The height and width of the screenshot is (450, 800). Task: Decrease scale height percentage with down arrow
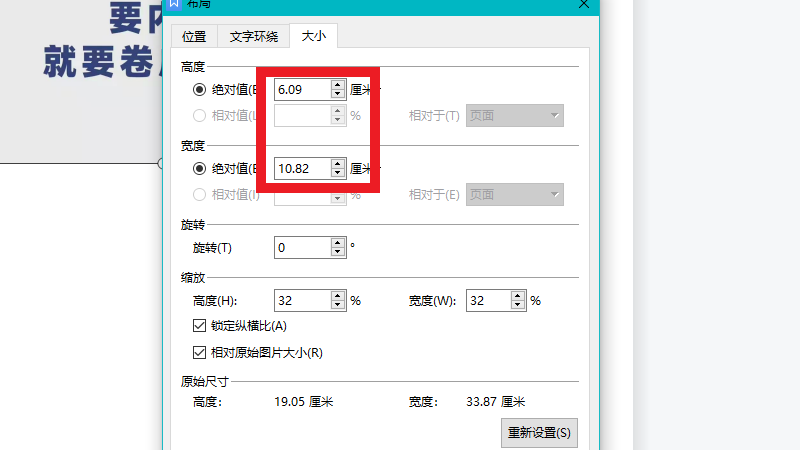coord(338,305)
